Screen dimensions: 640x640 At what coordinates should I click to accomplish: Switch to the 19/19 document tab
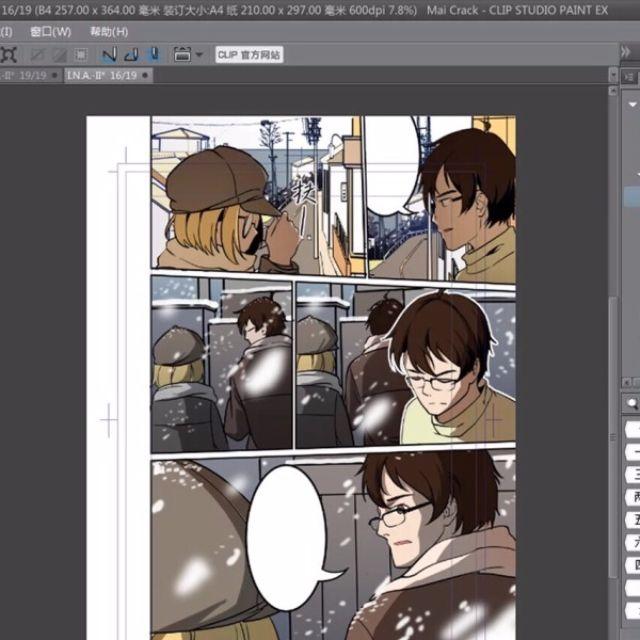pos(29,76)
